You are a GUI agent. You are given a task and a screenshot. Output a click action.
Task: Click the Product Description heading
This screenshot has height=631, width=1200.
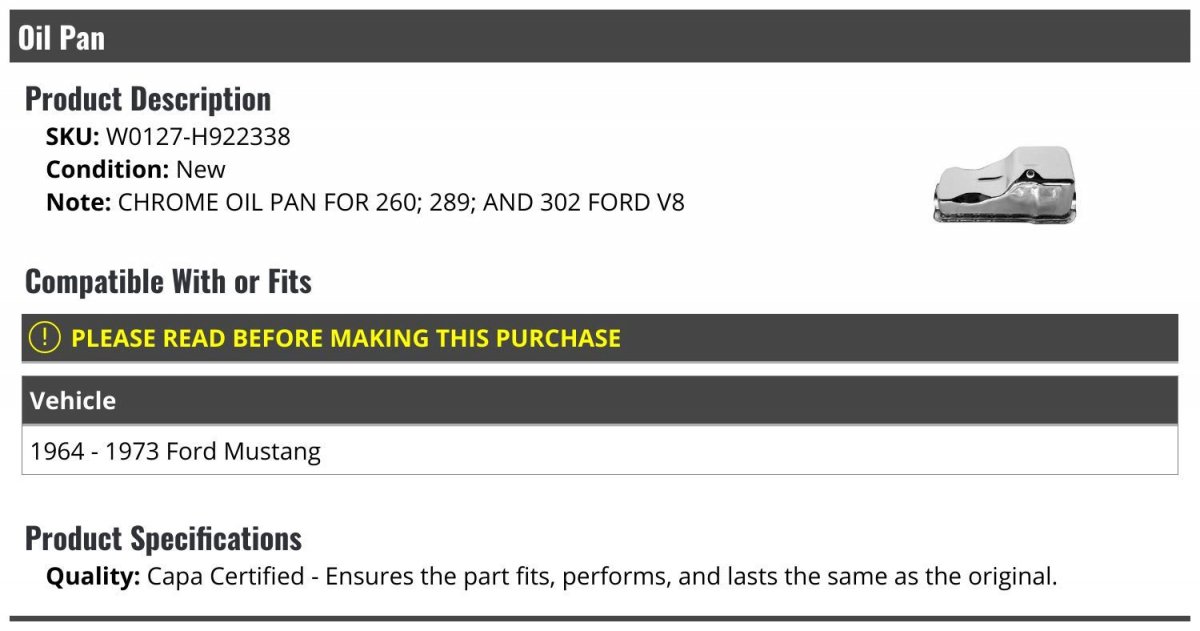point(148,99)
